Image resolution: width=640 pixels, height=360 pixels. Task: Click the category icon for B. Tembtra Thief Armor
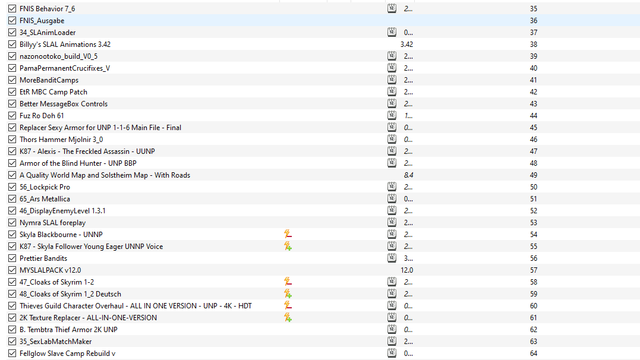[391, 329]
